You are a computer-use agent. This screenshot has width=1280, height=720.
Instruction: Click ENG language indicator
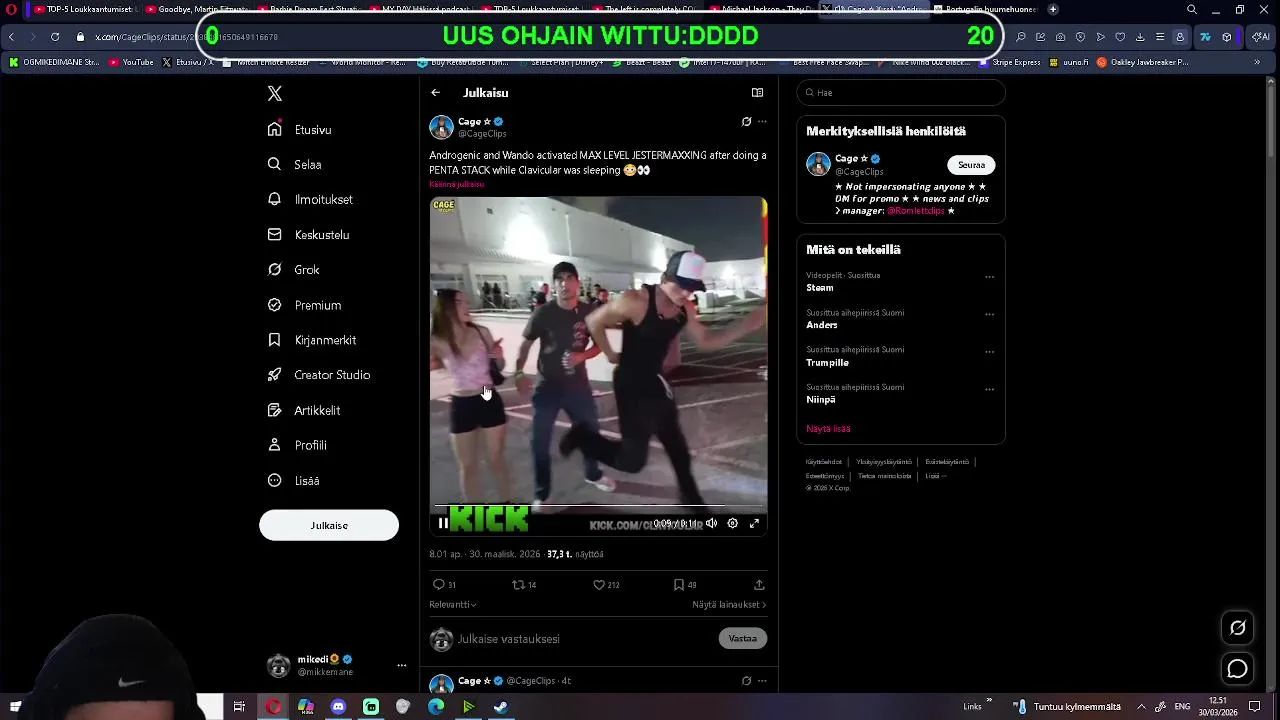point(1182,706)
